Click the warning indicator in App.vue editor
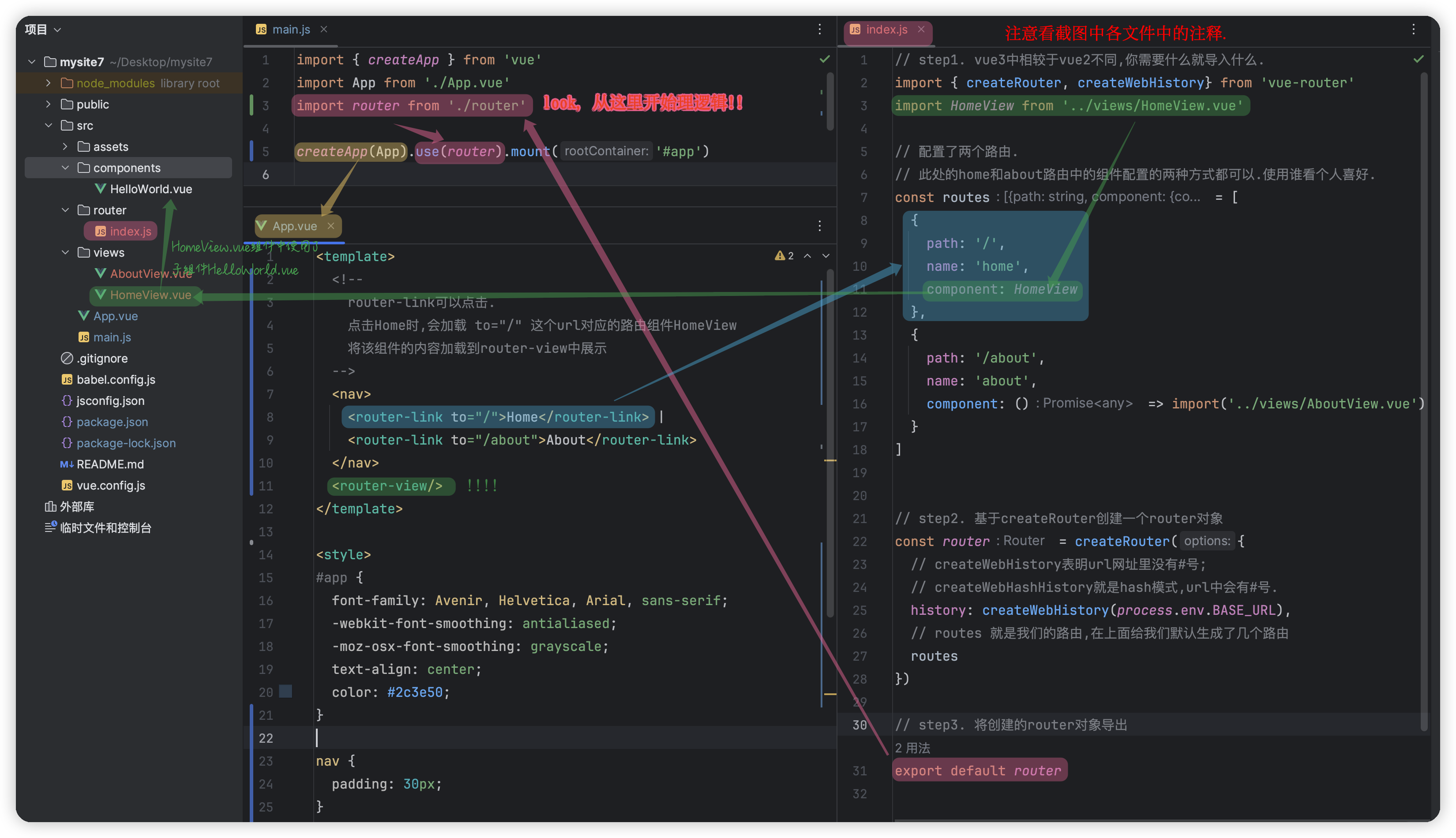 coord(784,255)
